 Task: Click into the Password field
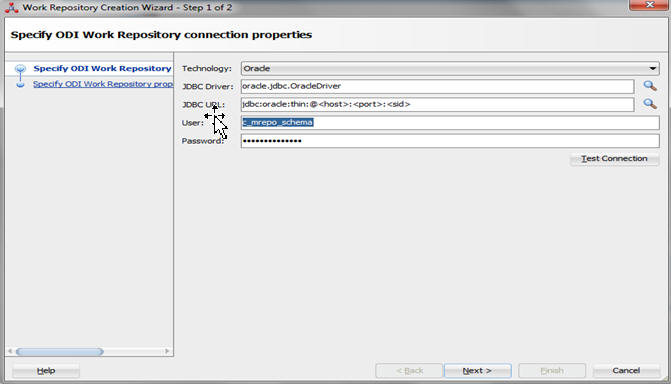click(x=450, y=141)
